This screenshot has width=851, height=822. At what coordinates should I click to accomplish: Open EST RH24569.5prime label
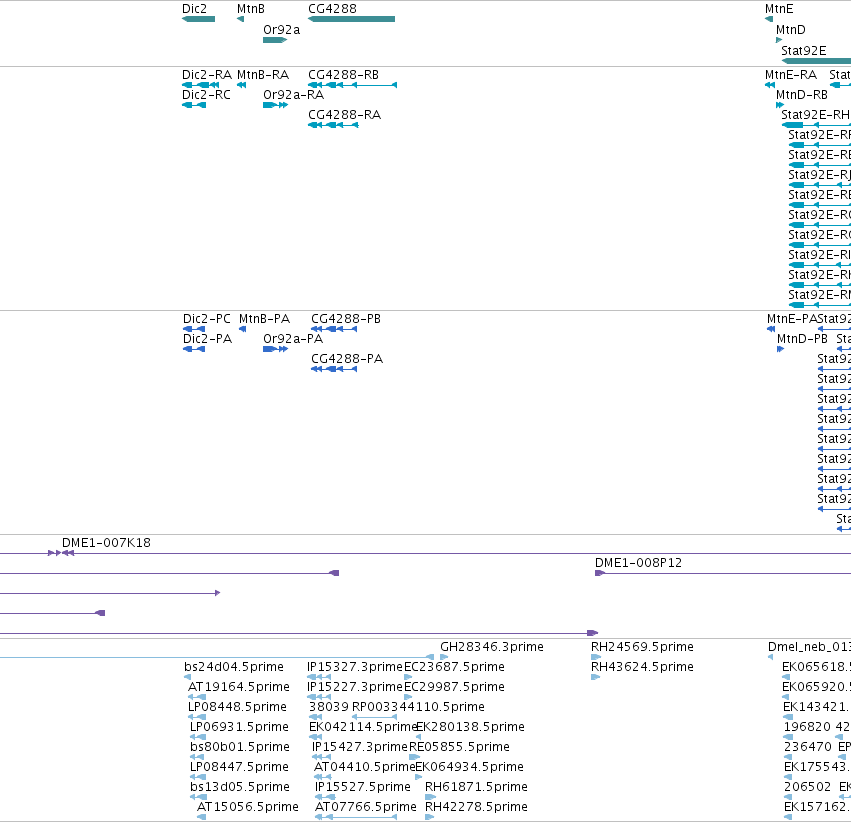(642, 647)
